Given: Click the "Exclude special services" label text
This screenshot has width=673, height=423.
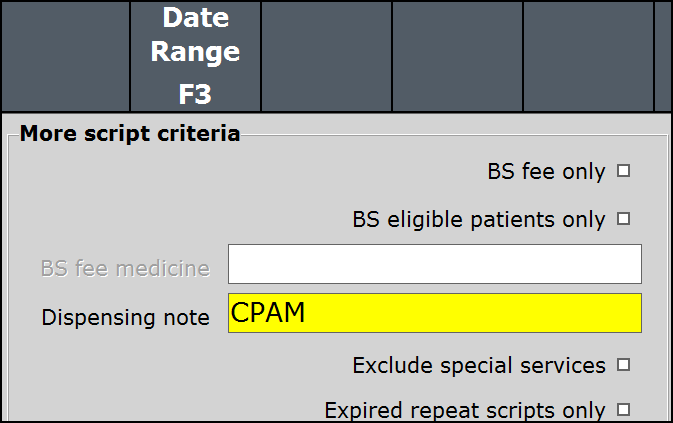Looking at the screenshot, I should point(479,366).
